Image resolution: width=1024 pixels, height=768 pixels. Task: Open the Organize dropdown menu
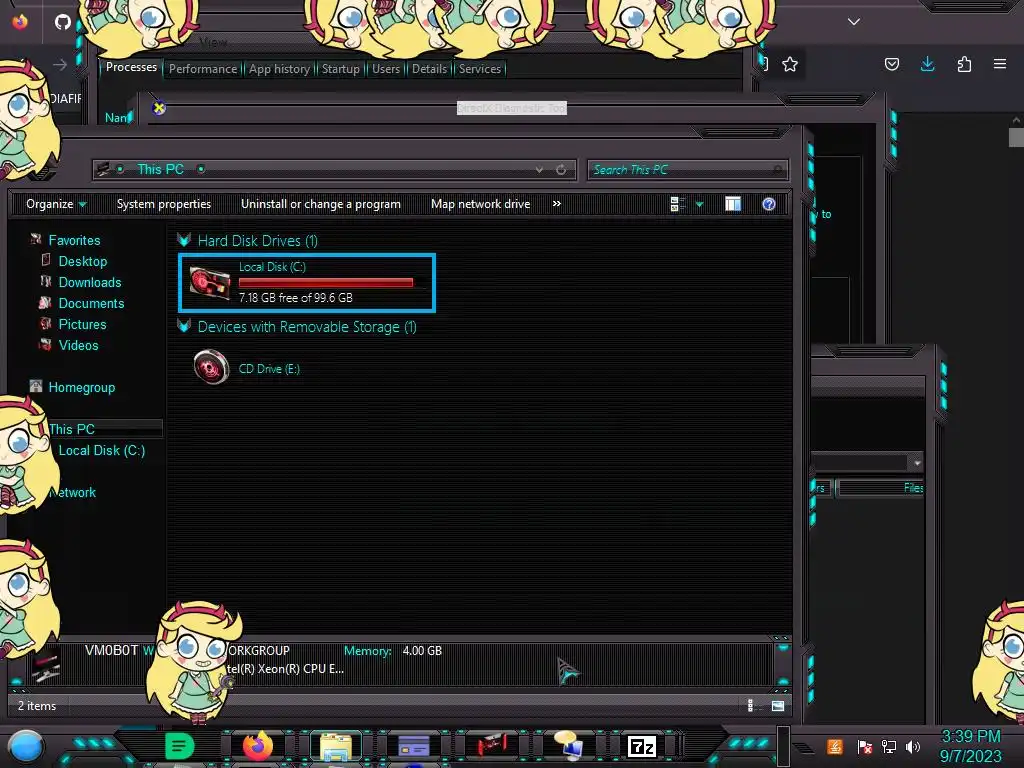[56, 204]
